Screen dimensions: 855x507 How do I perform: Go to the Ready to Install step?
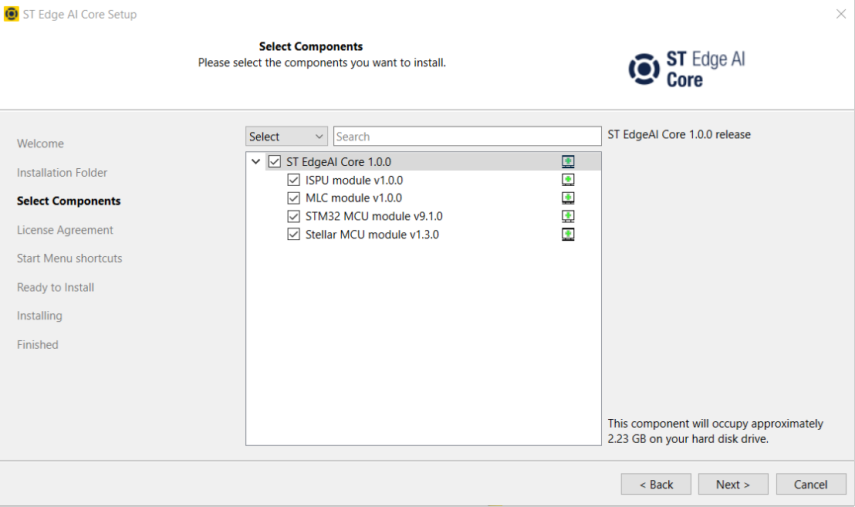click(56, 287)
